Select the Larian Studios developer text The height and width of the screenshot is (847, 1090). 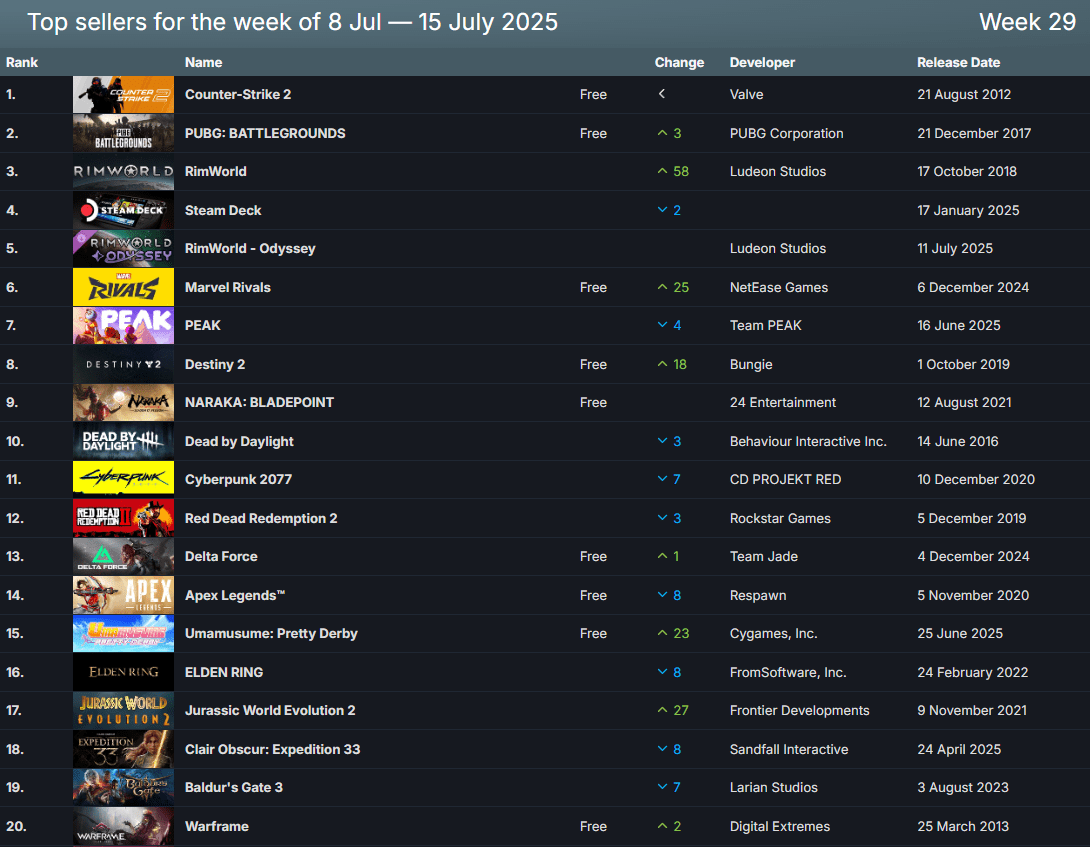pos(773,788)
